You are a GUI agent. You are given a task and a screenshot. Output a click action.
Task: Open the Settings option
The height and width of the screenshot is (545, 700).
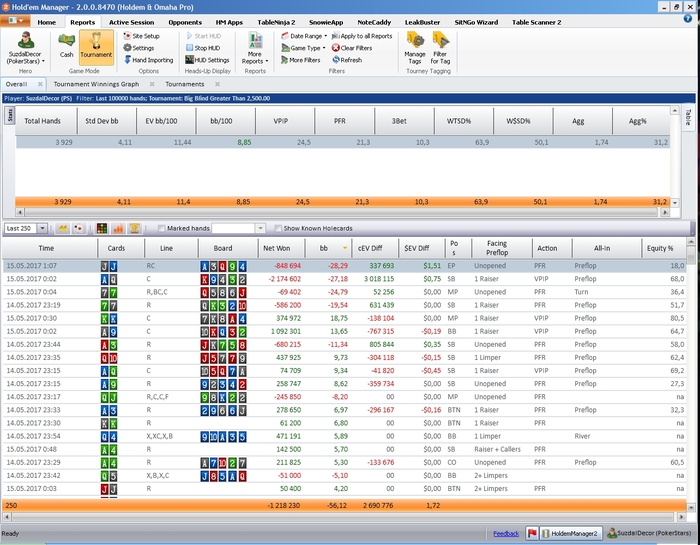tap(139, 48)
